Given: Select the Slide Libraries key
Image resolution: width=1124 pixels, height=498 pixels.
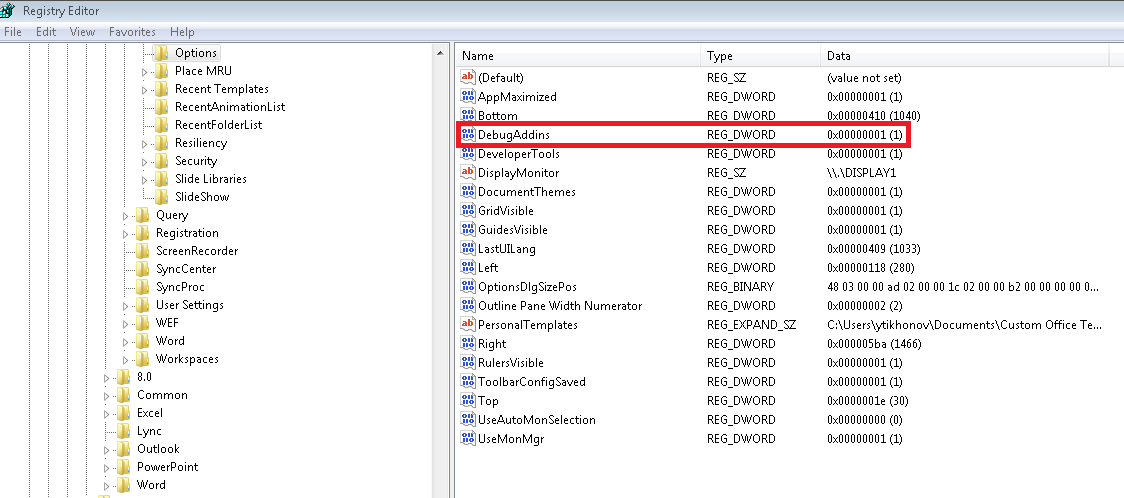Looking at the screenshot, I should click(x=210, y=179).
